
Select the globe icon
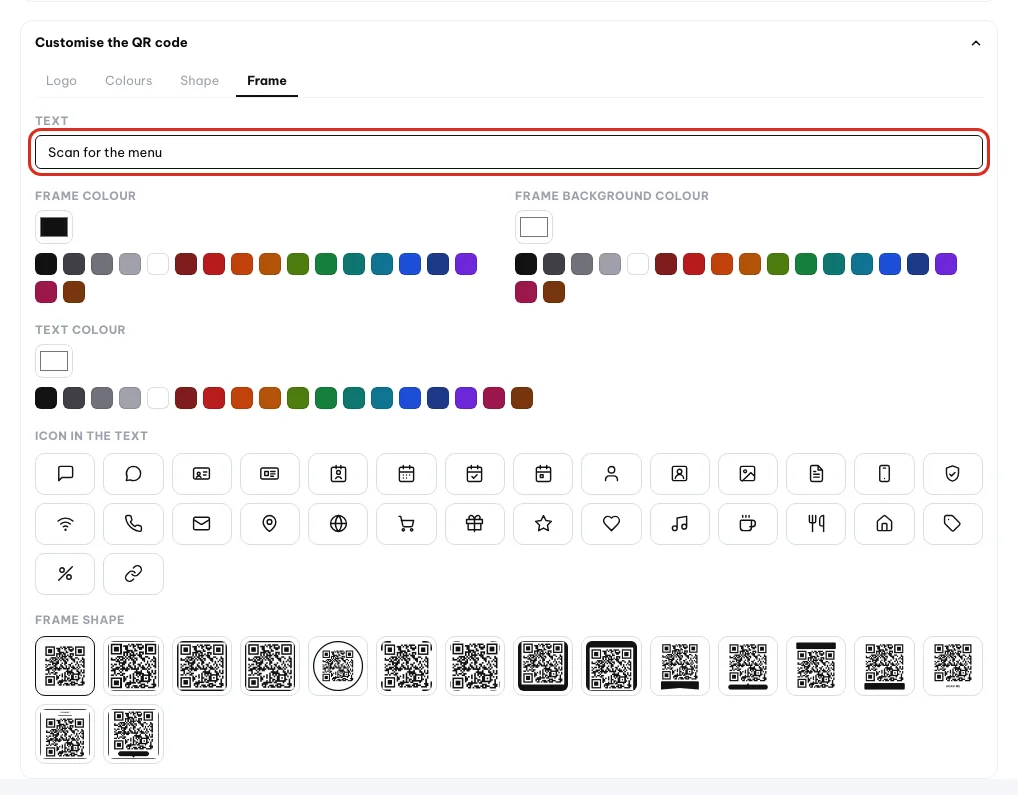(x=338, y=524)
